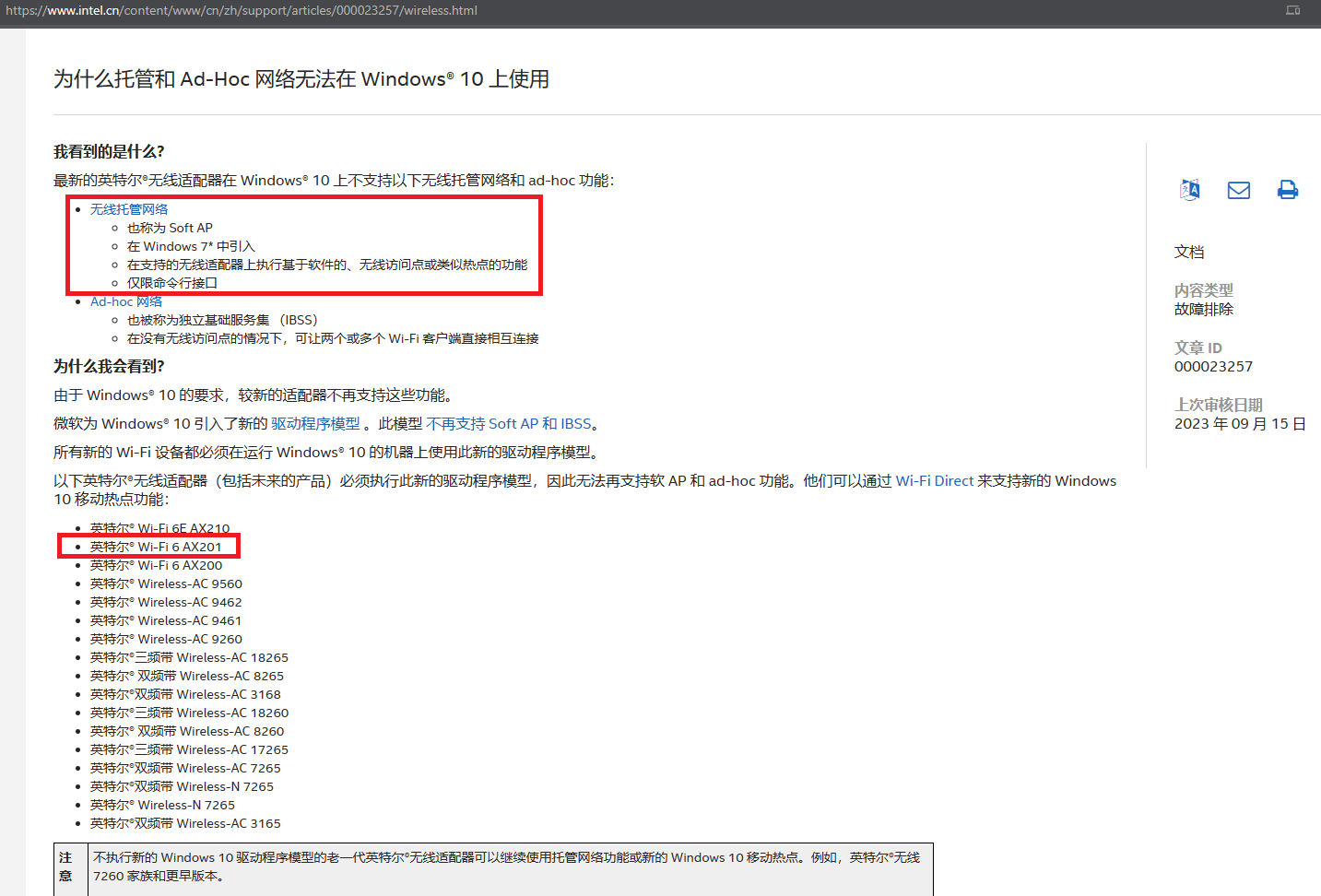Select list item Wireless-AC 9462

pos(166,602)
